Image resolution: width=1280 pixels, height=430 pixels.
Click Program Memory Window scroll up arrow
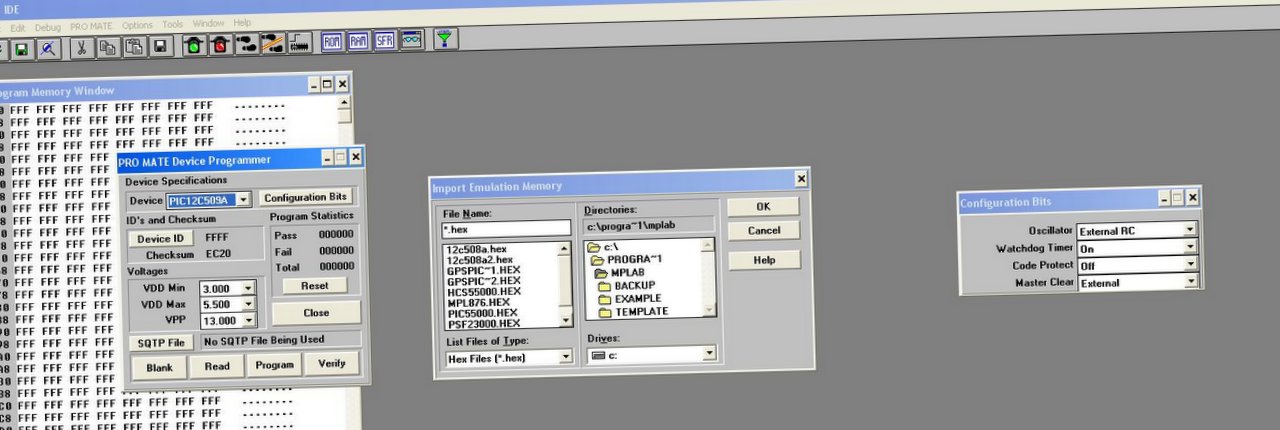click(345, 102)
